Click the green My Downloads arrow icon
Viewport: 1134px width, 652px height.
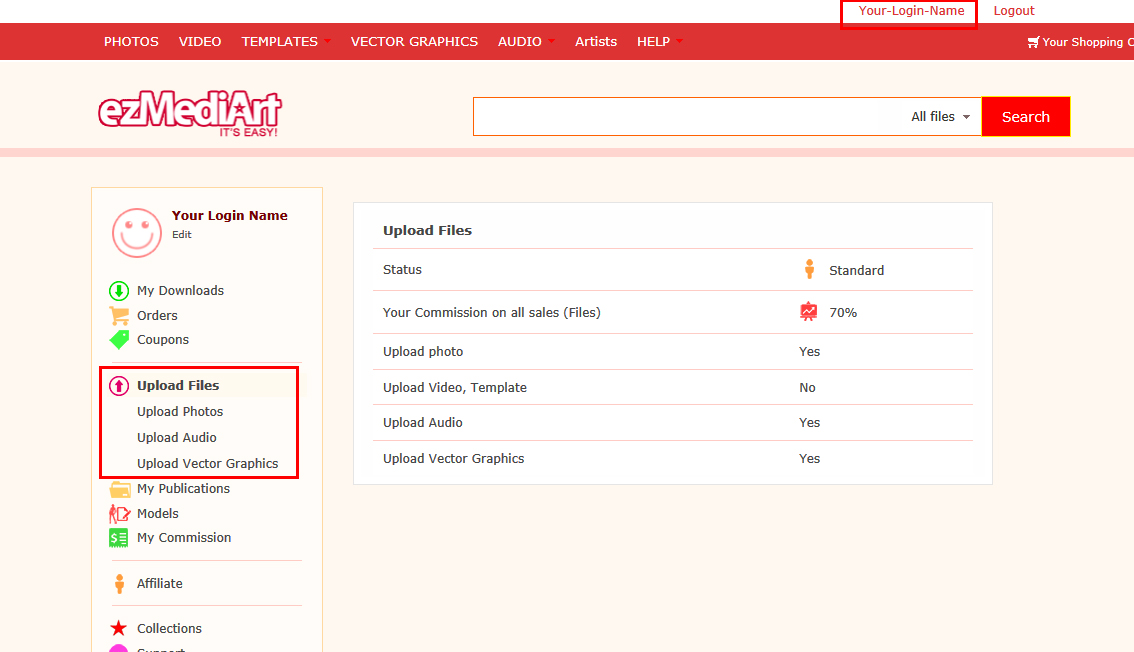[119, 291]
